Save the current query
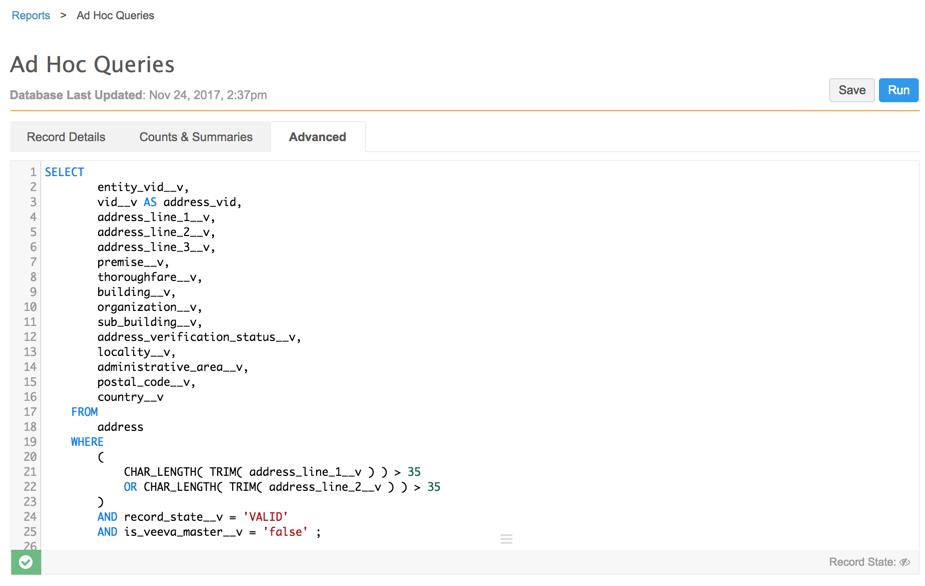 pyautogui.click(x=851, y=90)
